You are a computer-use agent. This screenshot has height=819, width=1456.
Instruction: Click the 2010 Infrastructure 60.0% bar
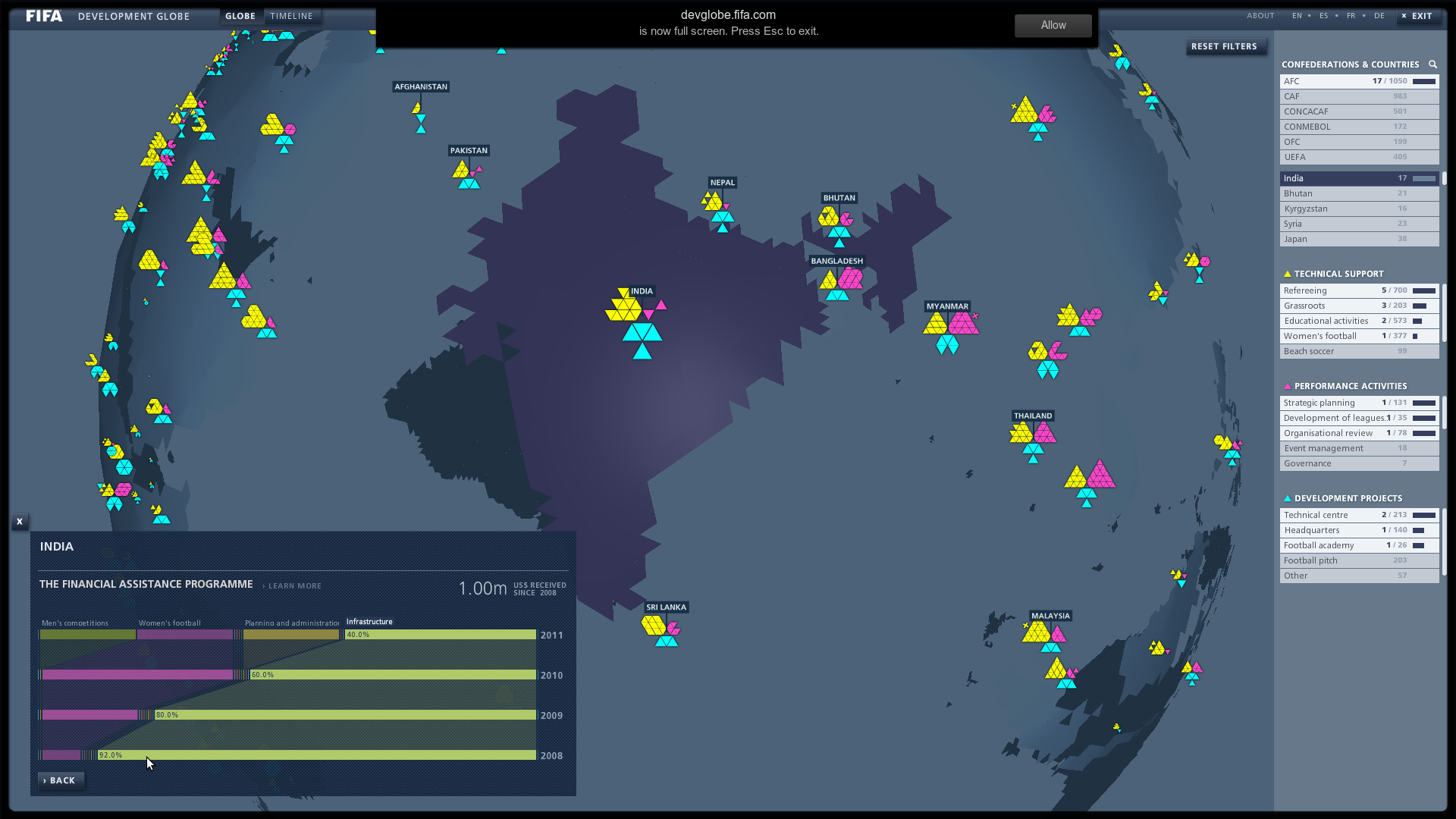click(393, 675)
